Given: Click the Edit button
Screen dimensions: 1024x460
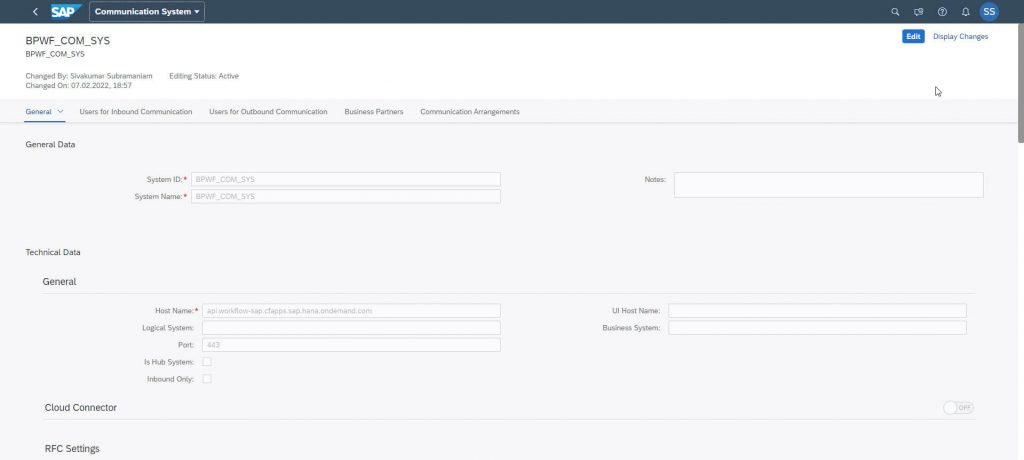Looking at the screenshot, I should tap(913, 37).
